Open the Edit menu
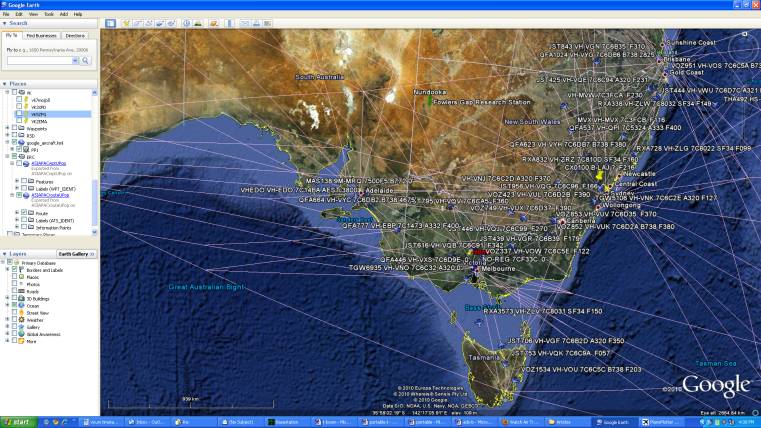Image resolution: width=761 pixels, height=428 pixels. [x=19, y=15]
